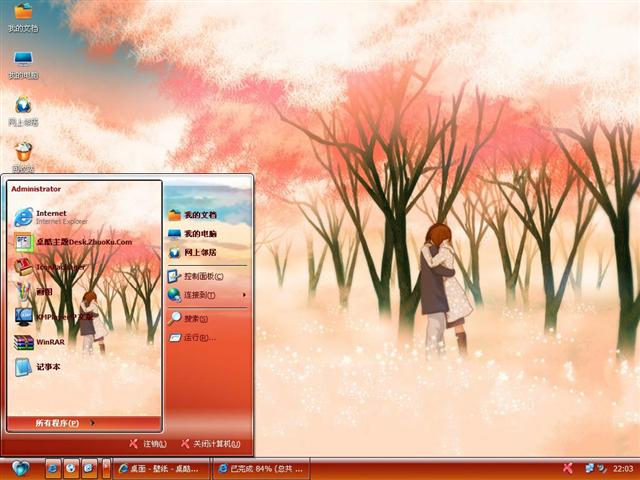Click the 22:03 taskbar clock
Image resolution: width=640 pixels, height=480 pixels.
tap(623, 469)
